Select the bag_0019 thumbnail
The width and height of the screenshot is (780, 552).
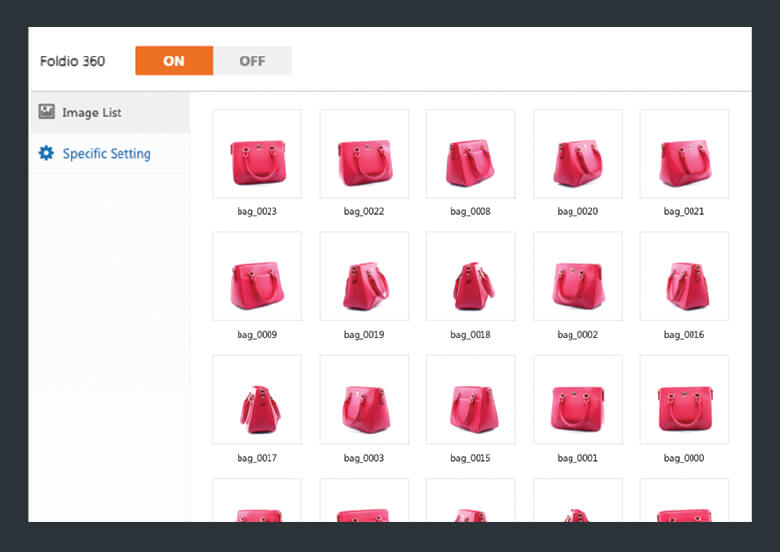coord(364,276)
